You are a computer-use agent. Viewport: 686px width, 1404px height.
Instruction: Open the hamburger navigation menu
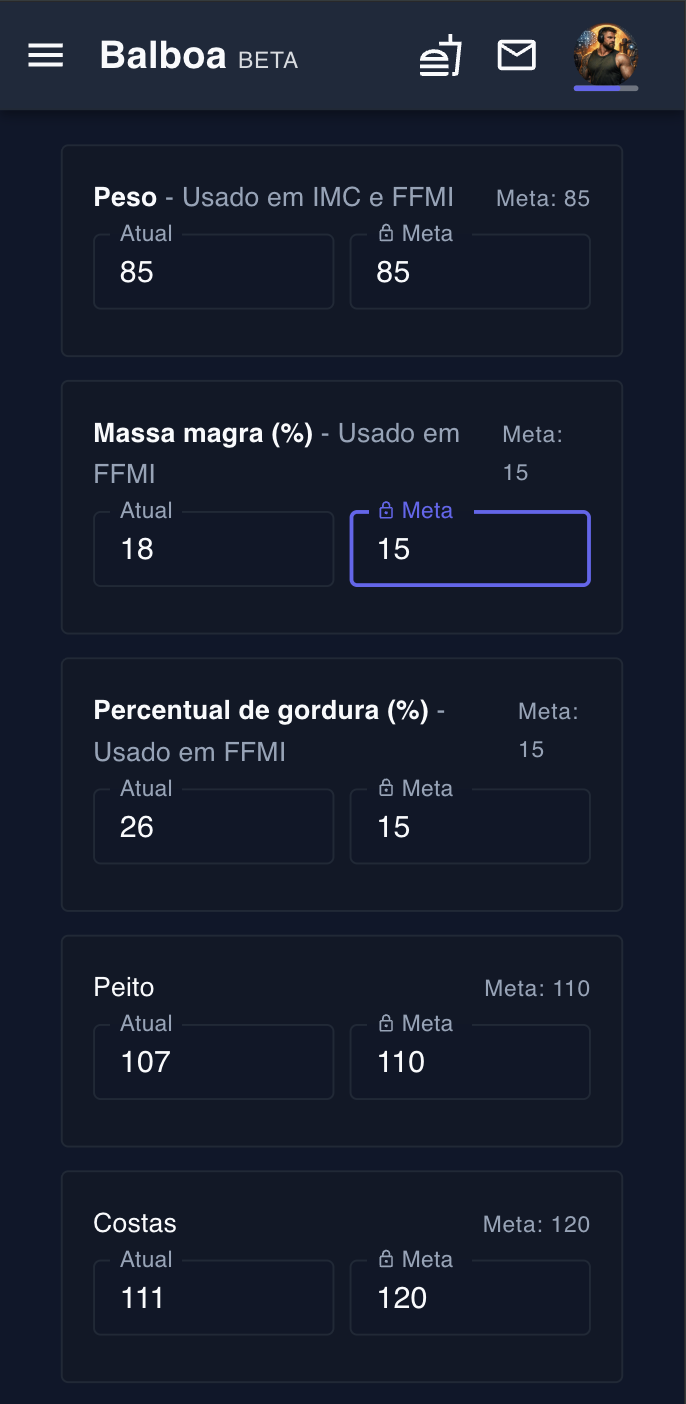[45, 55]
